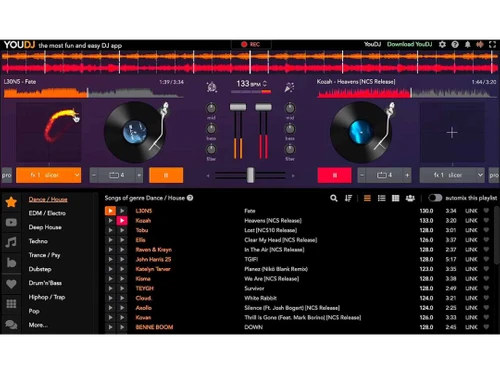500x375 pixels.
Task: Open the YouDJ link in top bar
Action: point(372,44)
